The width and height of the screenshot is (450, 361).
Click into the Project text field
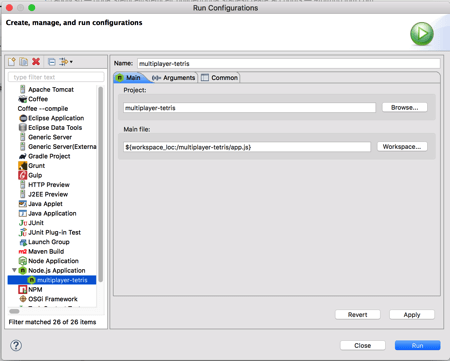coord(249,108)
